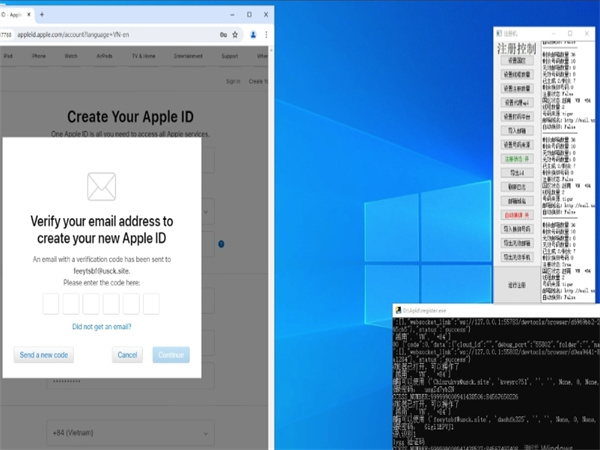Image resolution: width=600 pixels, height=450 pixels.
Task: Click the 'Did not get an email?' link
Action: tap(101, 327)
